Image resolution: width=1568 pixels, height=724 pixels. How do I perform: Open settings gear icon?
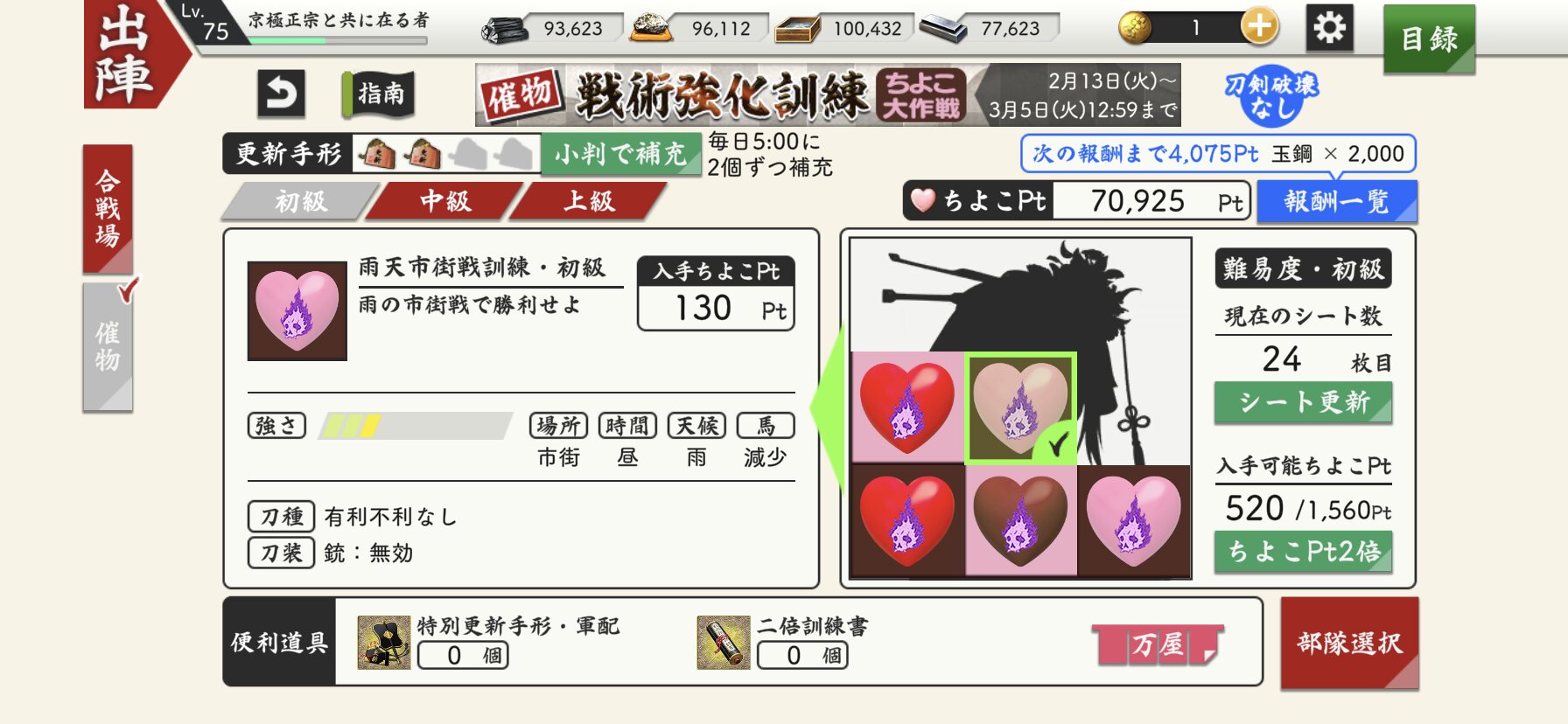1329,28
